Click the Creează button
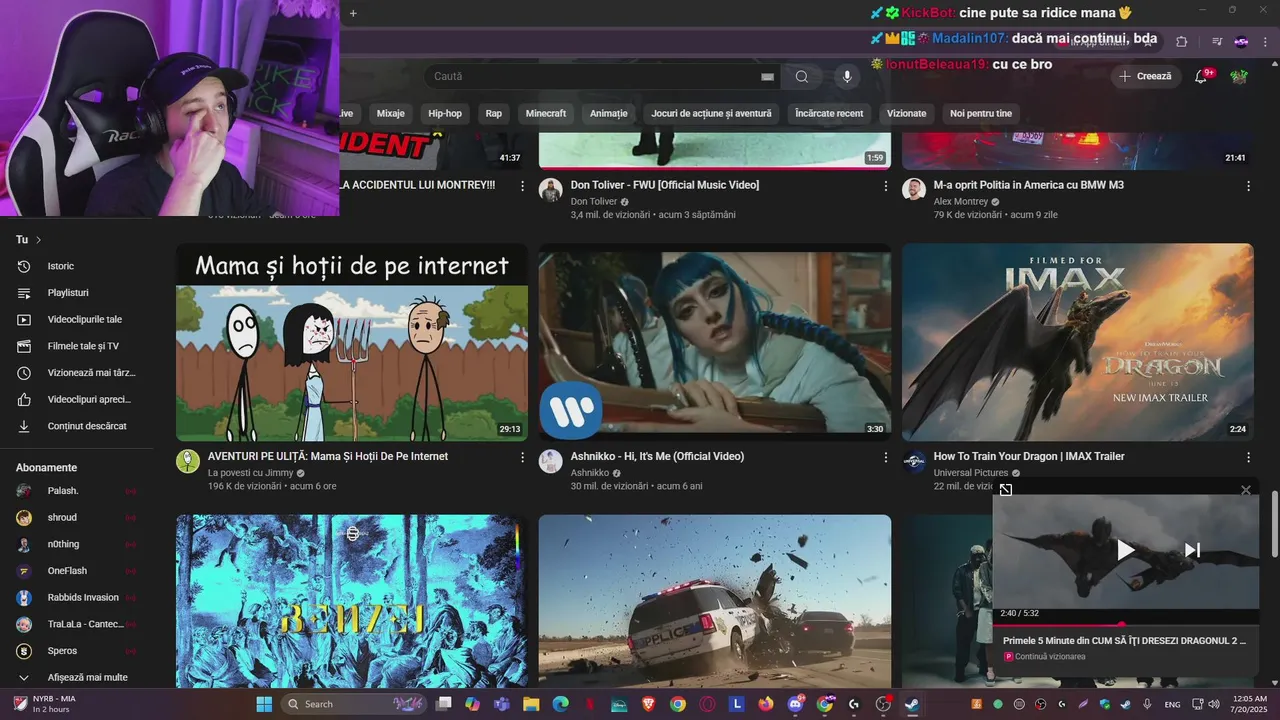This screenshot has width=1280, height=720. [x=1146, y=77]
